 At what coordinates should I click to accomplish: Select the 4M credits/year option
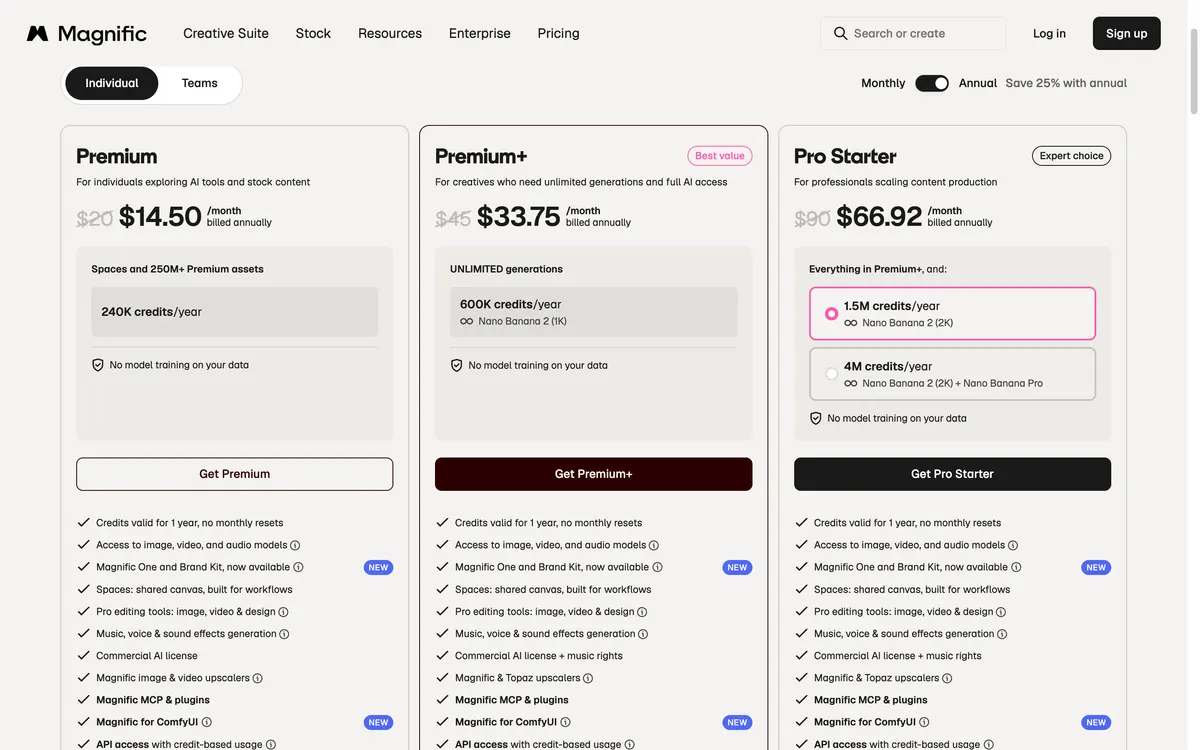coord(952,374)
